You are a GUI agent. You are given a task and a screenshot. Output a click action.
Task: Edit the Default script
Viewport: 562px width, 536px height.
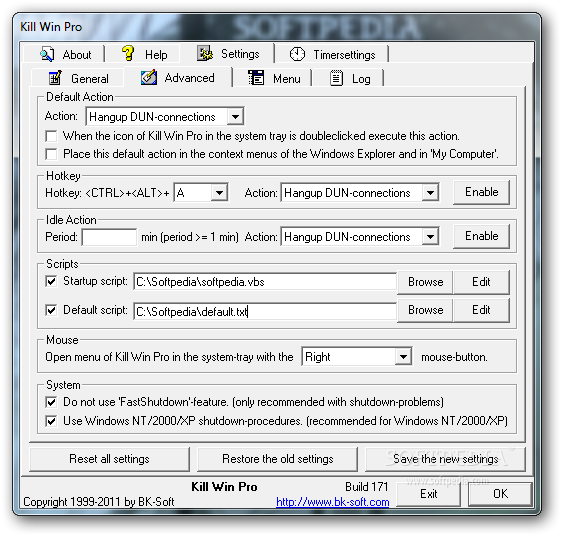481,310
